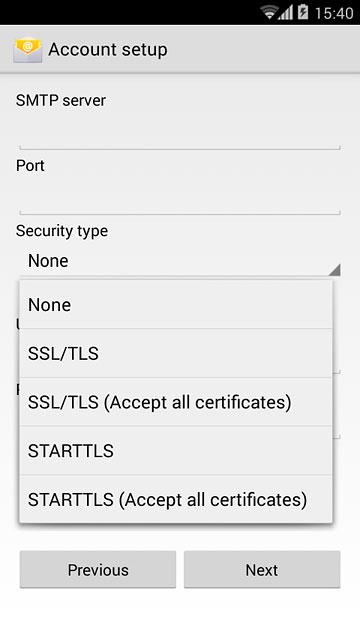Image resolution: width=360 pixels, height=640 pixels.
Task: Select SSL/TLS (Accept all certificates)
Action: point(176,402)
